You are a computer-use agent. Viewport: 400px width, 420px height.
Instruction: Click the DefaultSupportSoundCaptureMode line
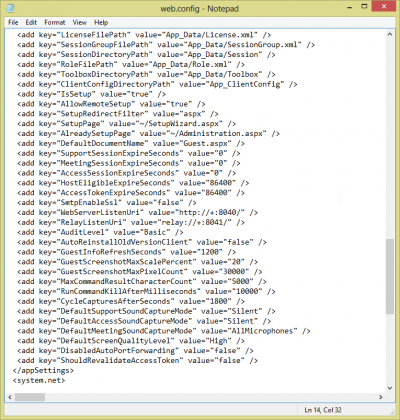(x=146, y=311)
